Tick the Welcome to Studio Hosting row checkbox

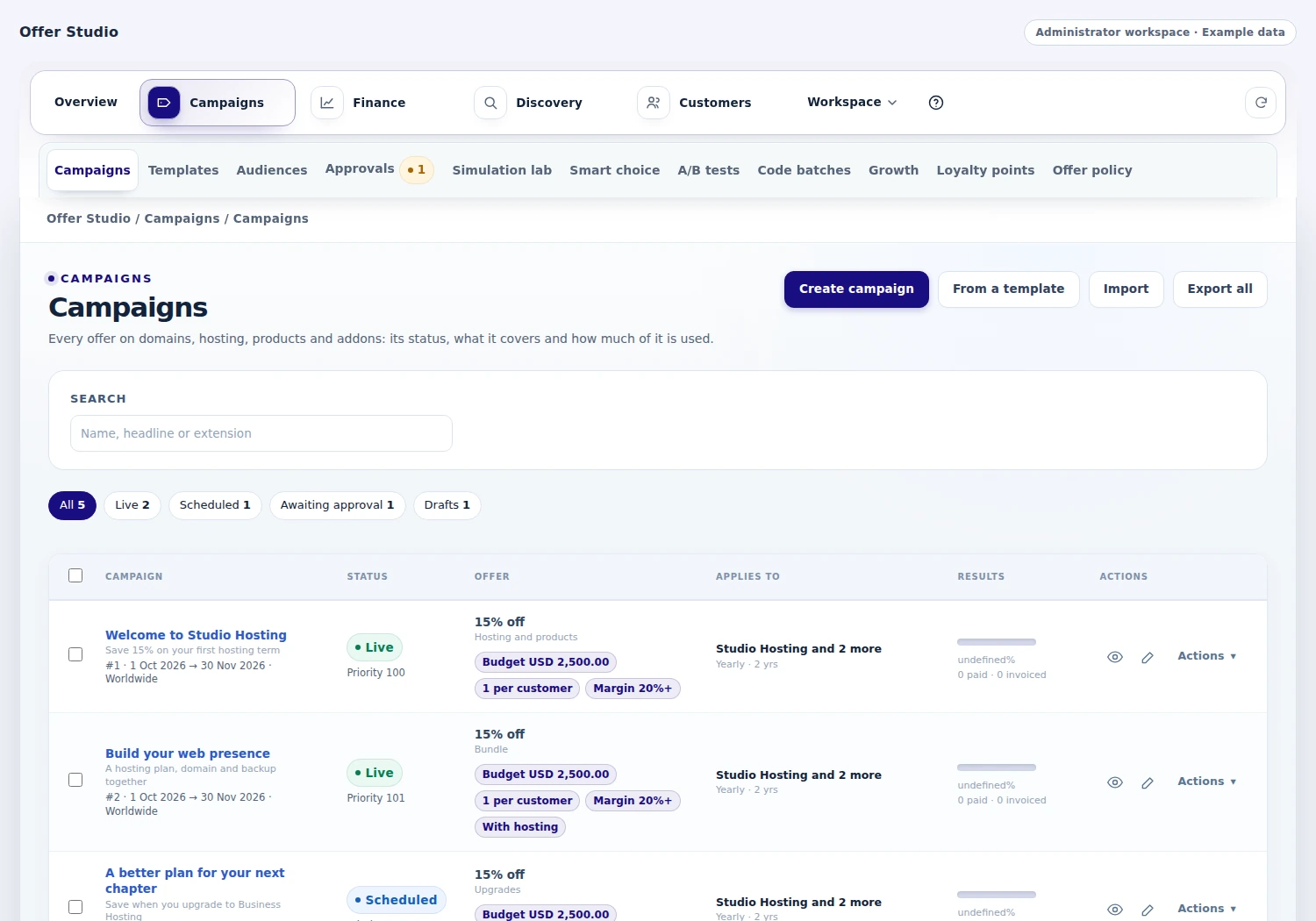click(75, 654)
